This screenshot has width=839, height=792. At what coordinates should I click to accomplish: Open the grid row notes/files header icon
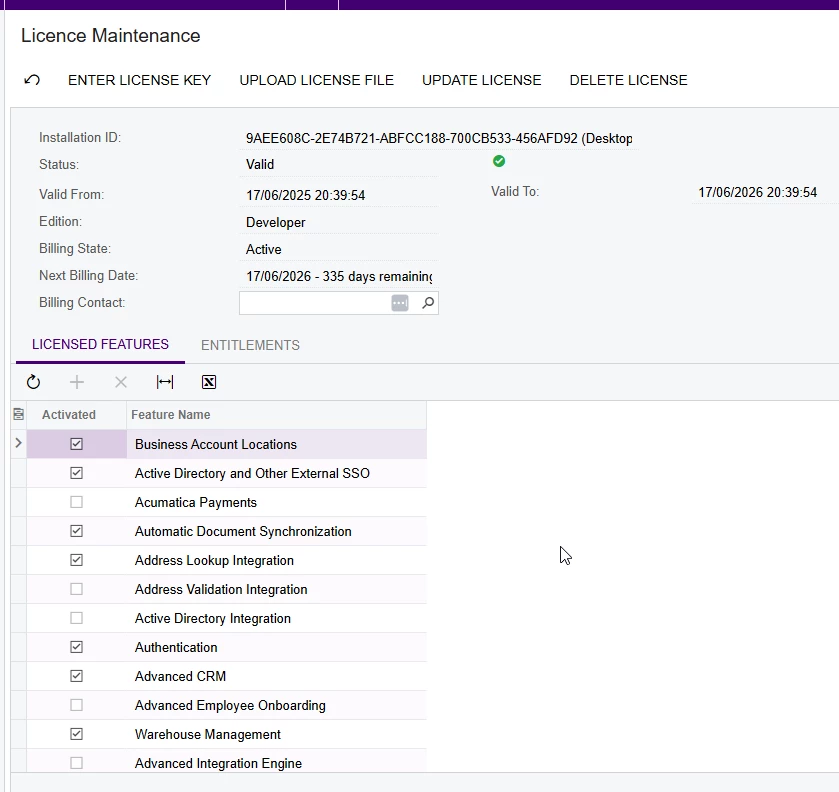pyautogui.click(x=19, y=414)
